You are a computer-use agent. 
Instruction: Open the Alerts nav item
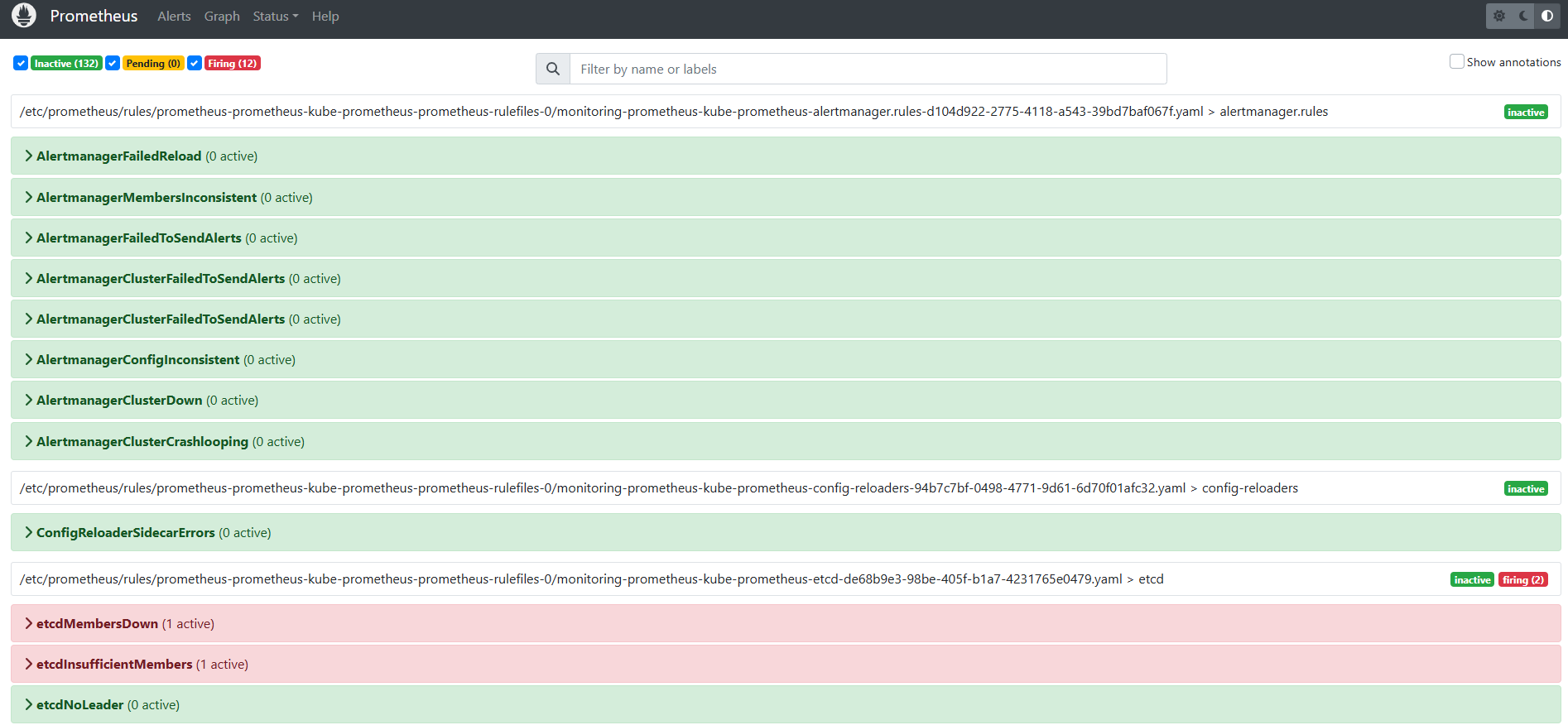(x=174, y=17)
